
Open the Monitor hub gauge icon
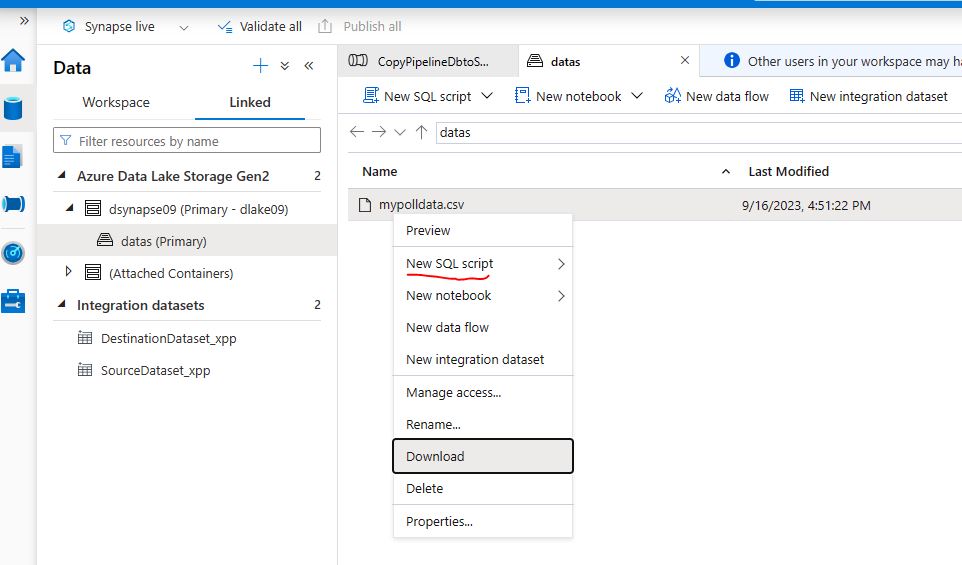point(13,253)
